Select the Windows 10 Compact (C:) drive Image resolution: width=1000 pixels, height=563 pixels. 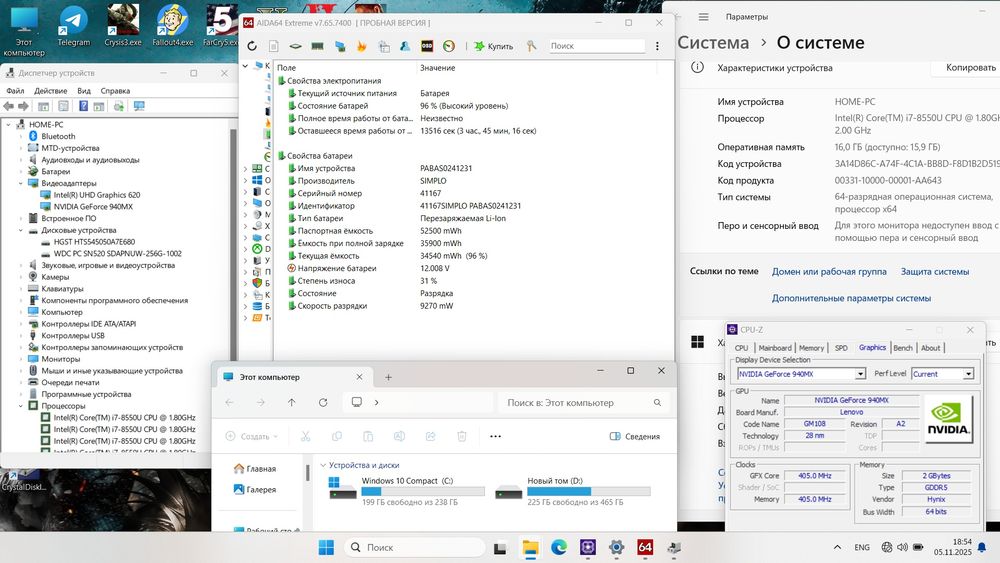(x=406, y=491)
